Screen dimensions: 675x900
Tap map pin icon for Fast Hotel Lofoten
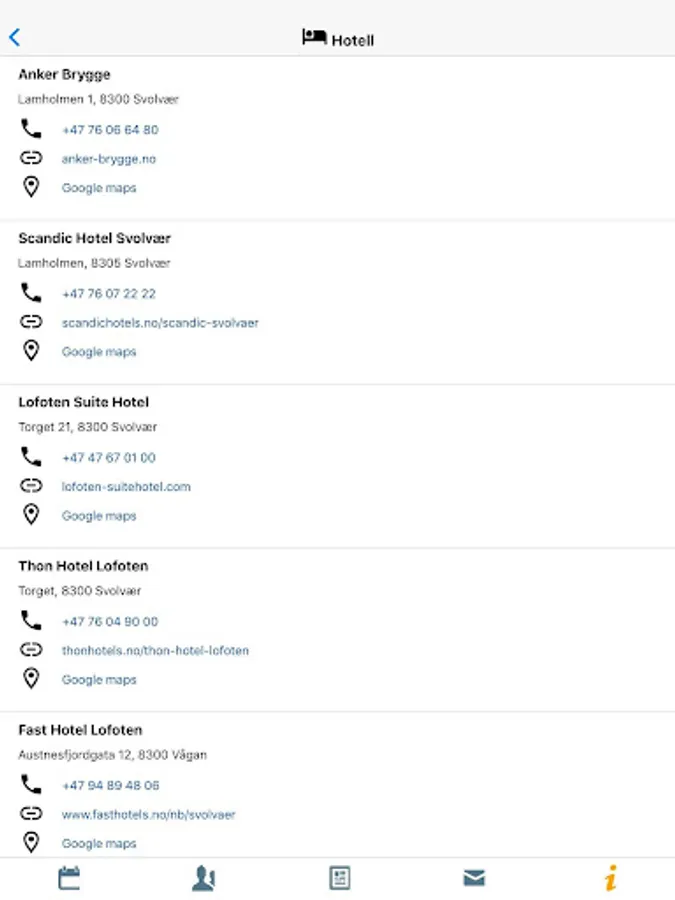pos(31,843)
